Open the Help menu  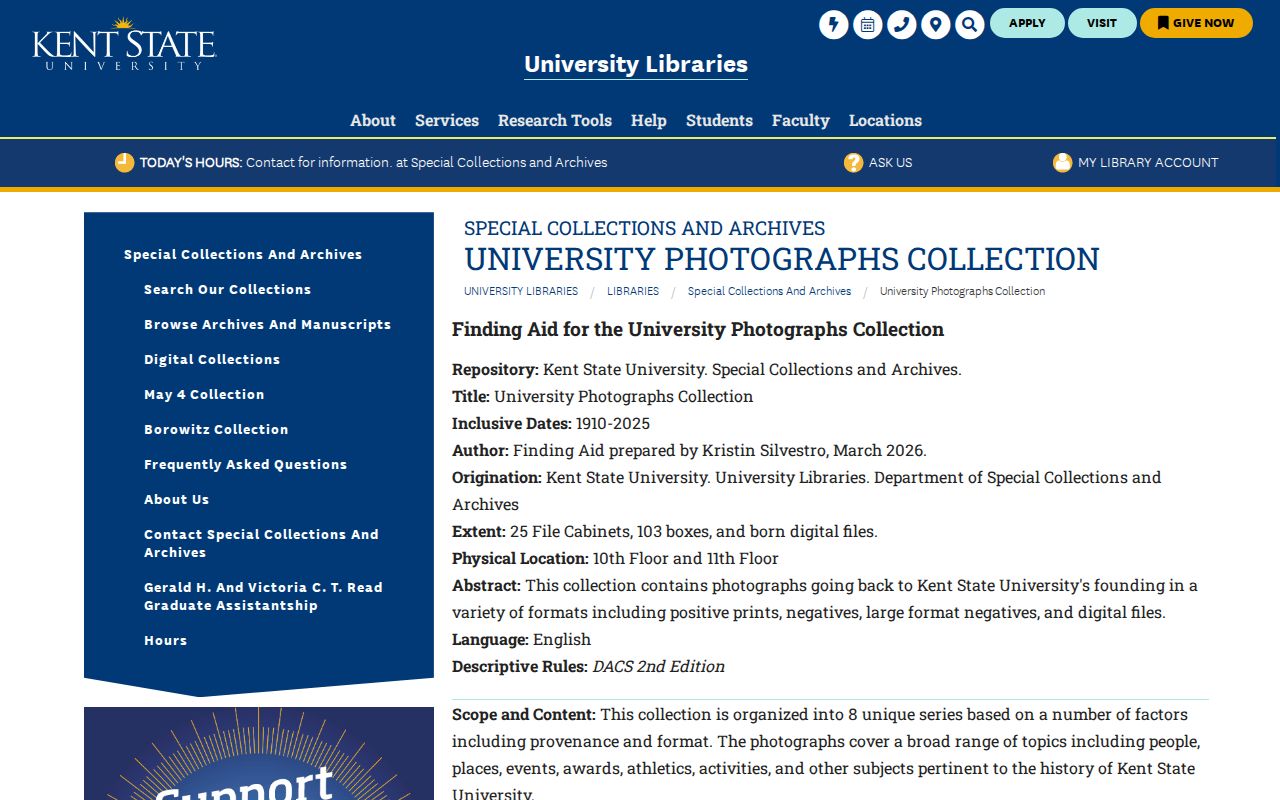(649, 120)
